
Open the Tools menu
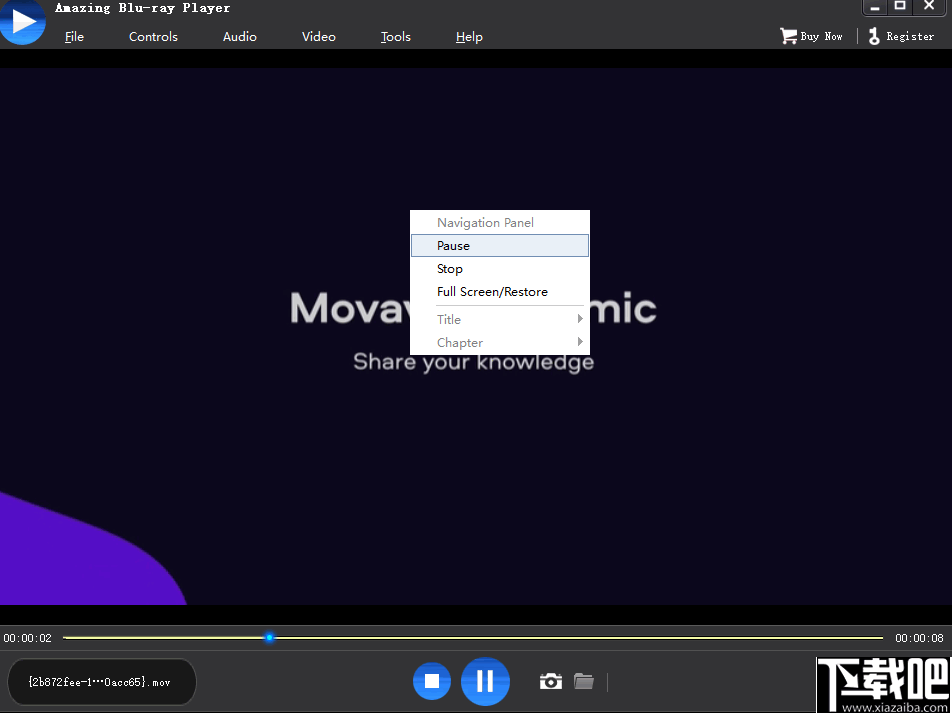click(x=396, y=37)
